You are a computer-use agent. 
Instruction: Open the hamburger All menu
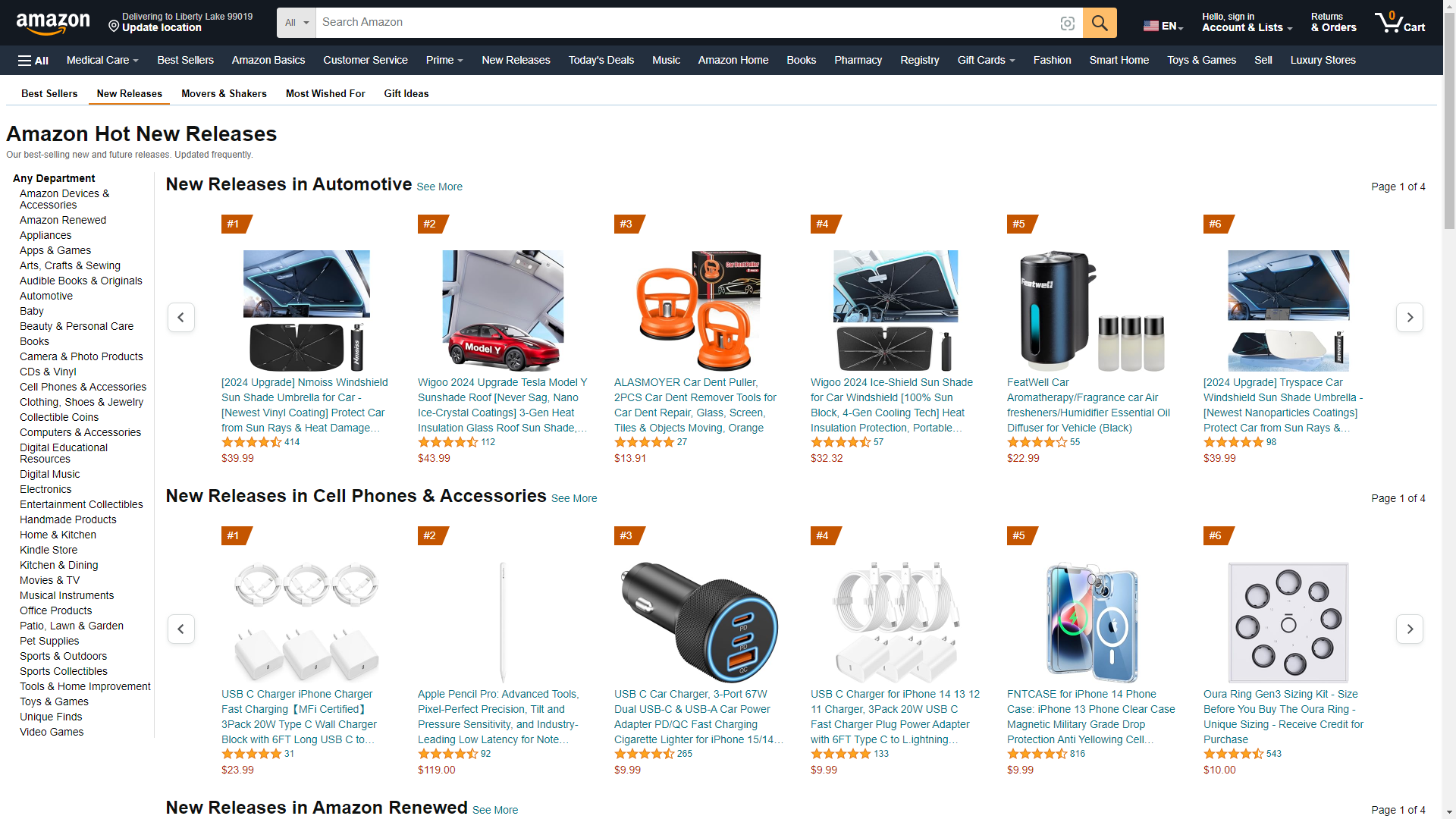33,61
